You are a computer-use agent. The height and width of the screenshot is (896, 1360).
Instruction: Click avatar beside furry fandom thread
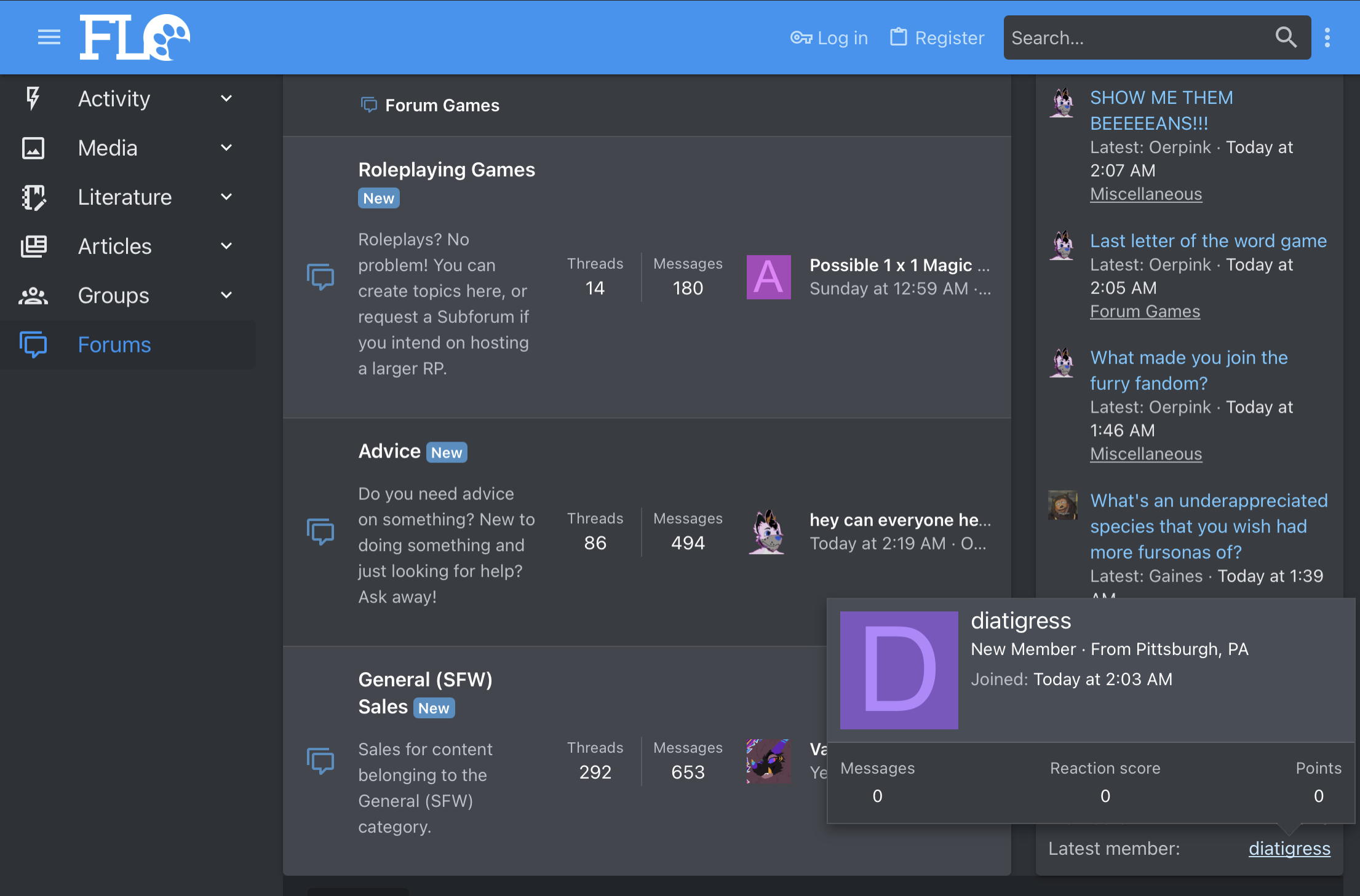[1062, 362]
